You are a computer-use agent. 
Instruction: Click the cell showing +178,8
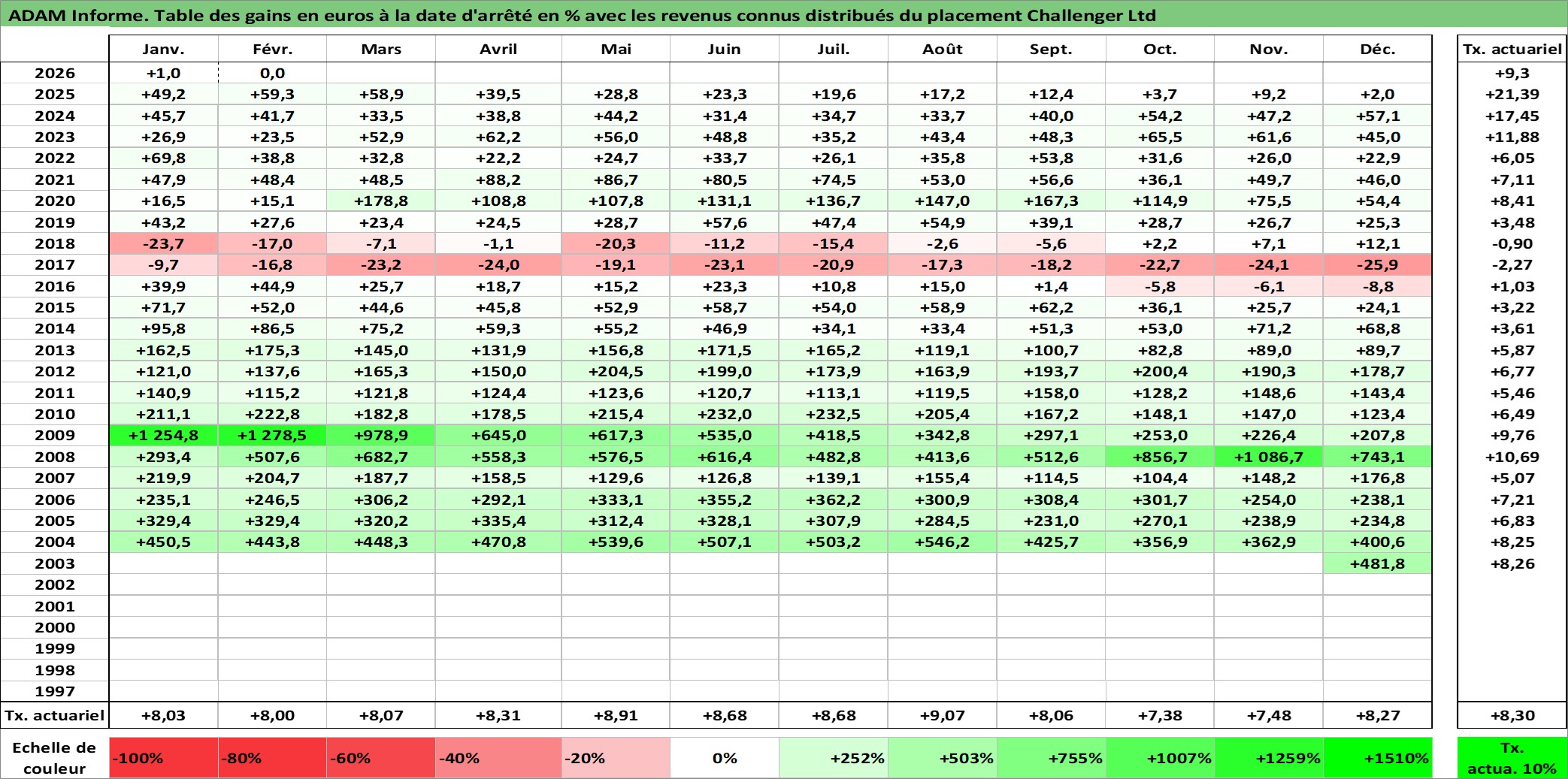coord(381,201)
